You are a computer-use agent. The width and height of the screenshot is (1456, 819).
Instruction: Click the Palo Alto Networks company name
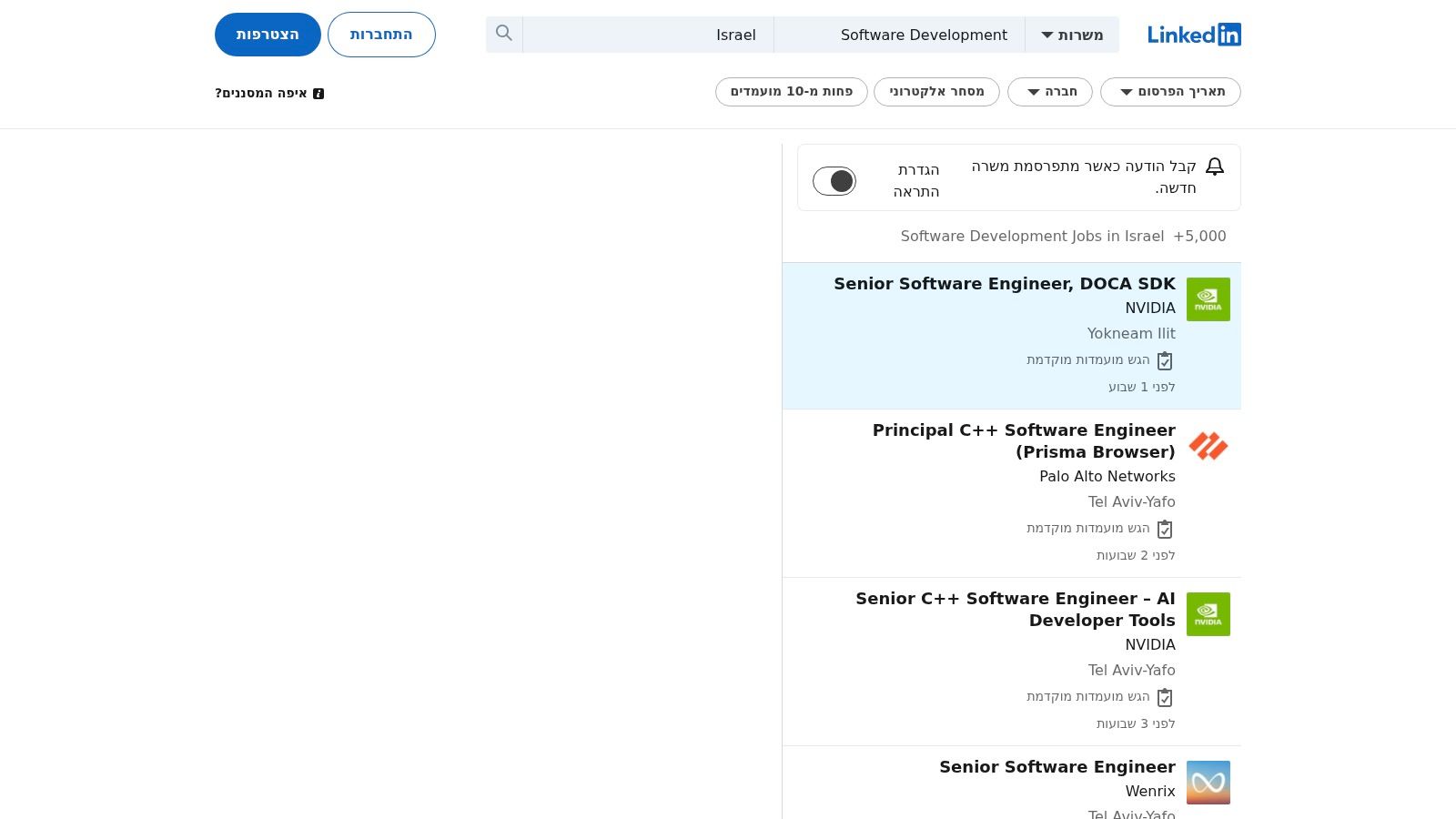pos(1107,476)
